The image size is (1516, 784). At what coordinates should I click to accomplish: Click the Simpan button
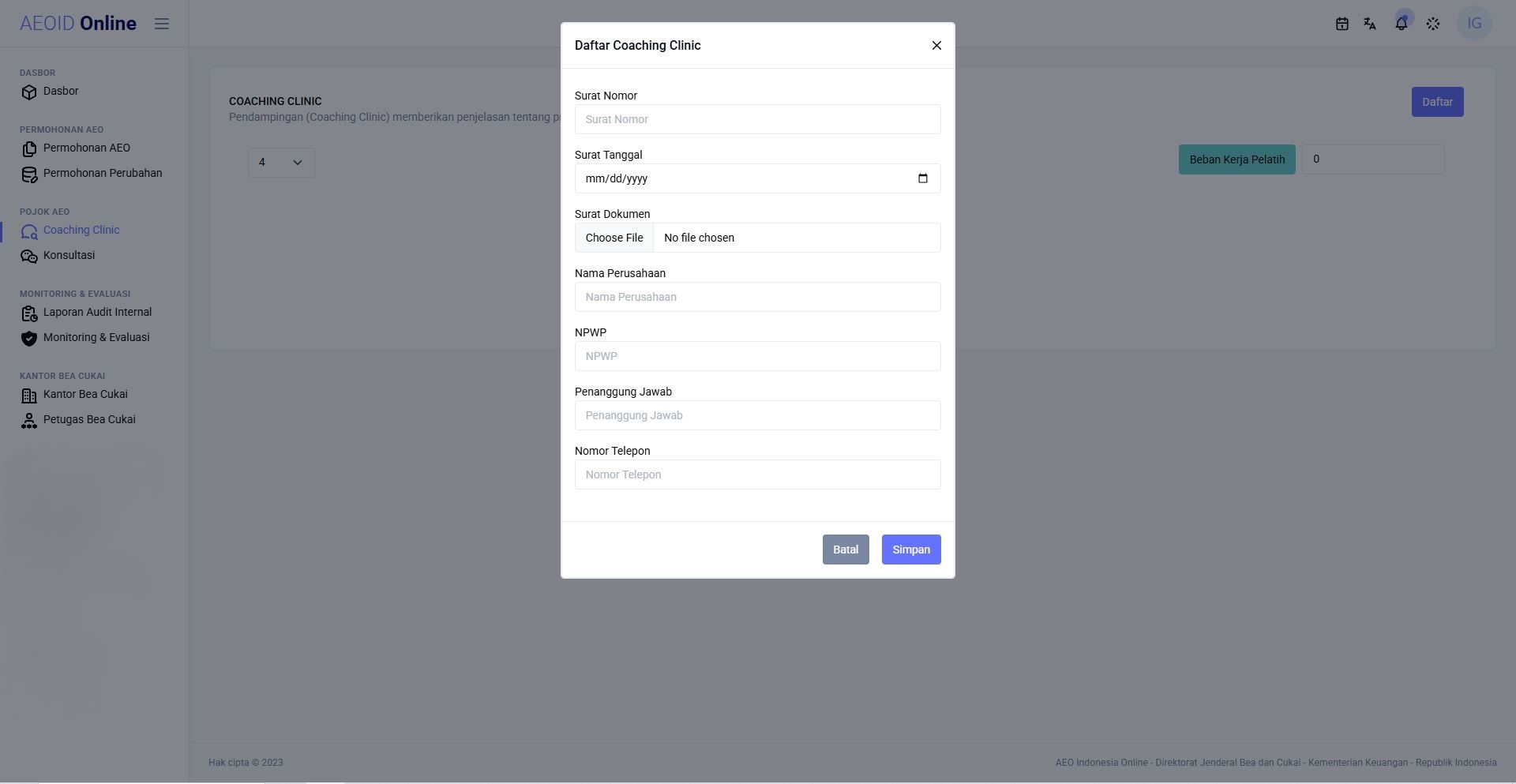(x=911, y=550)
